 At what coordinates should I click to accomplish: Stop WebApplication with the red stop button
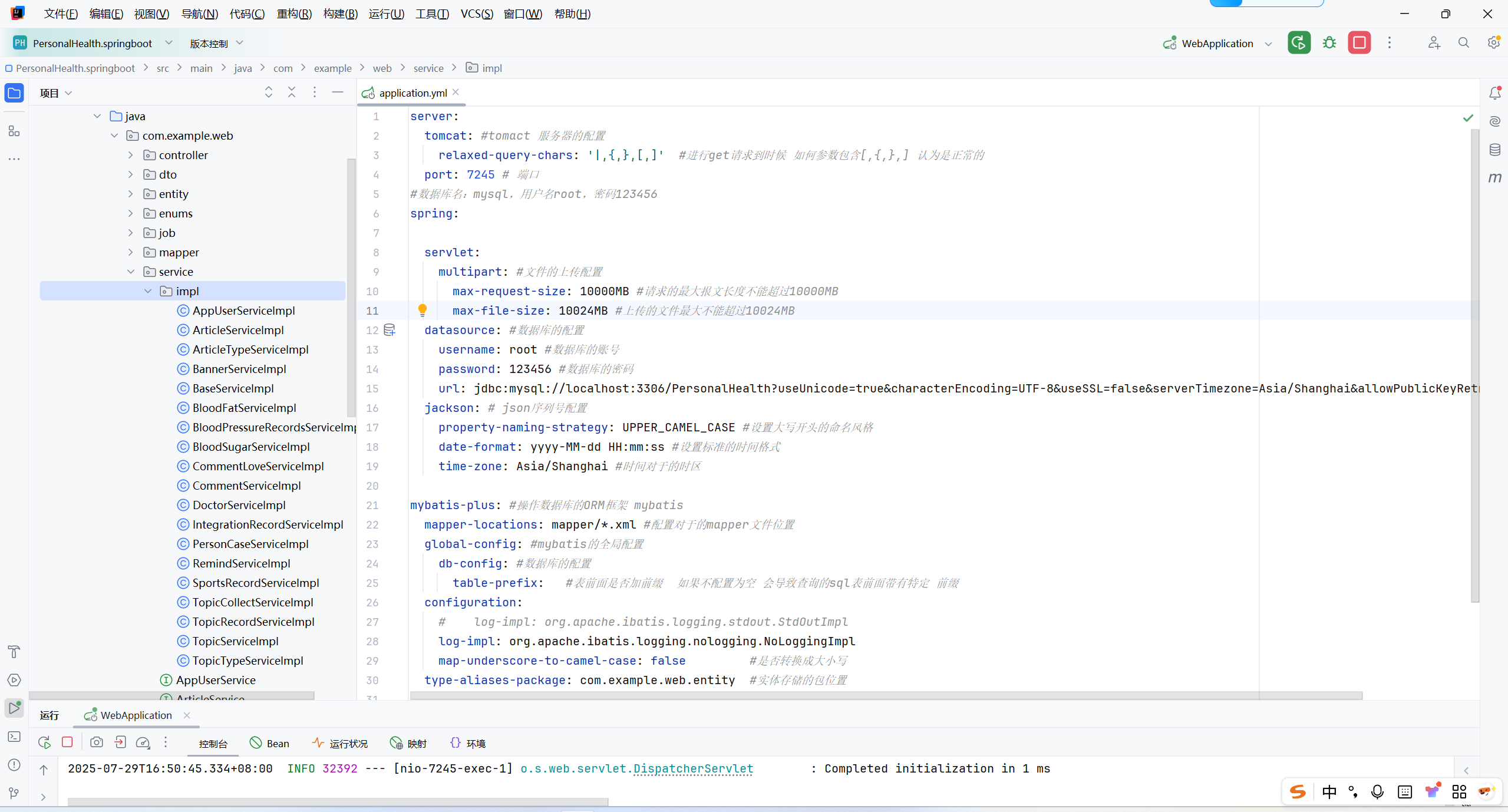tap(1359, 42)
